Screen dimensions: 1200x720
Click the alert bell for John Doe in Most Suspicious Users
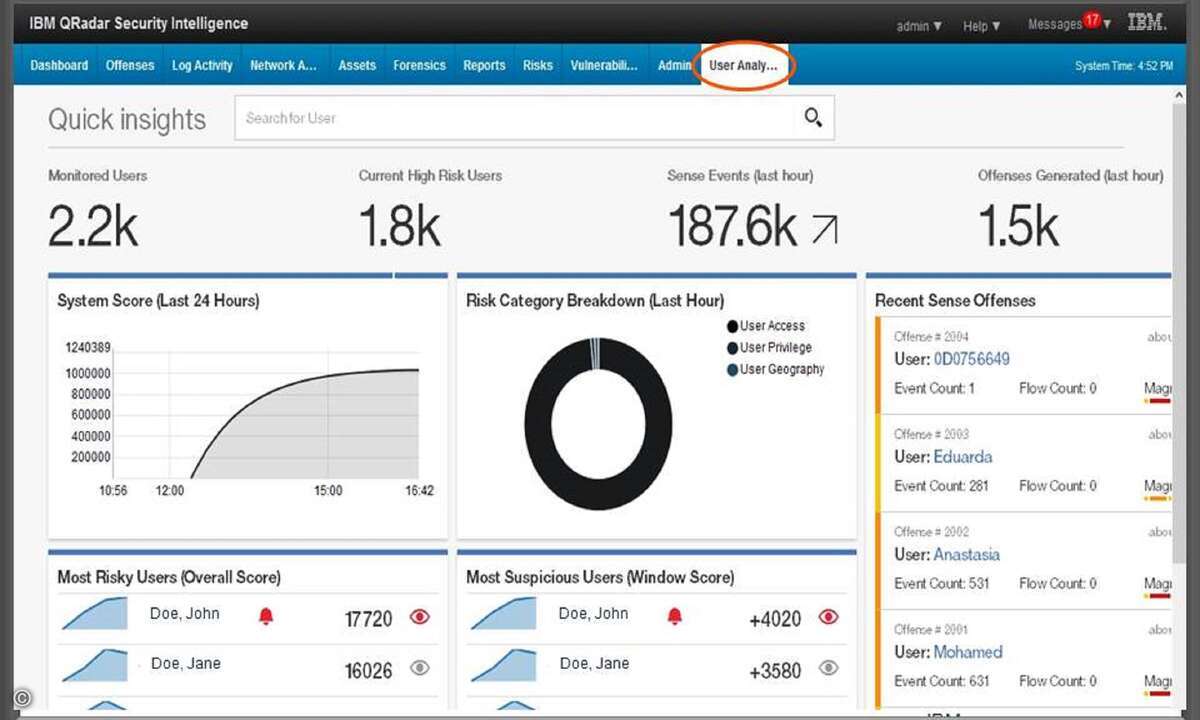675,617
